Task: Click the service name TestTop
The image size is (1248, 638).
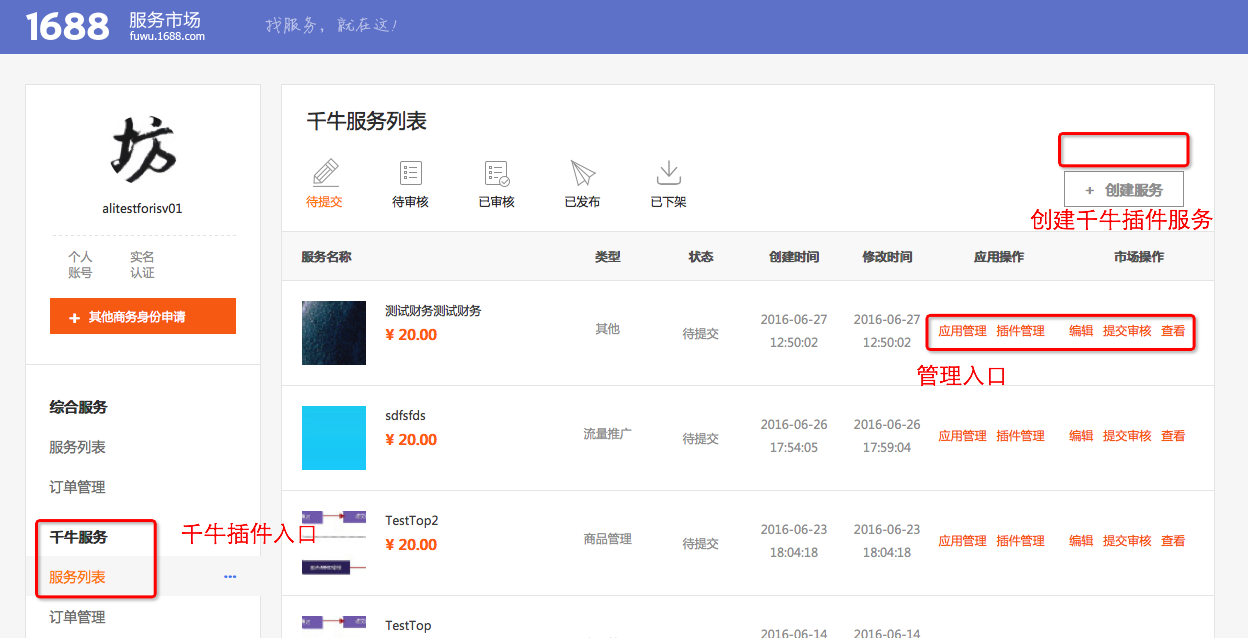Action: point(408,626)
